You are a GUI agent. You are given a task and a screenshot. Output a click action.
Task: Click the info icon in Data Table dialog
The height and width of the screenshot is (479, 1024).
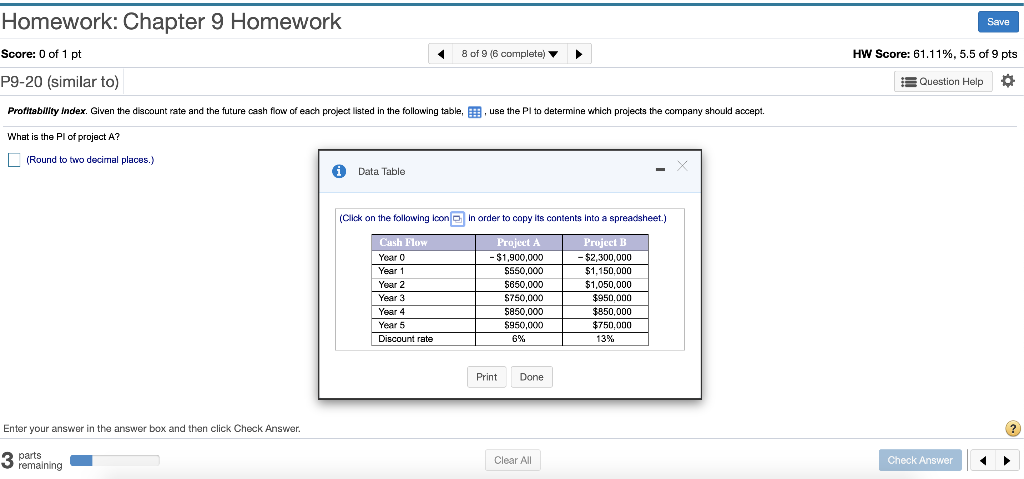coord(338,171)
